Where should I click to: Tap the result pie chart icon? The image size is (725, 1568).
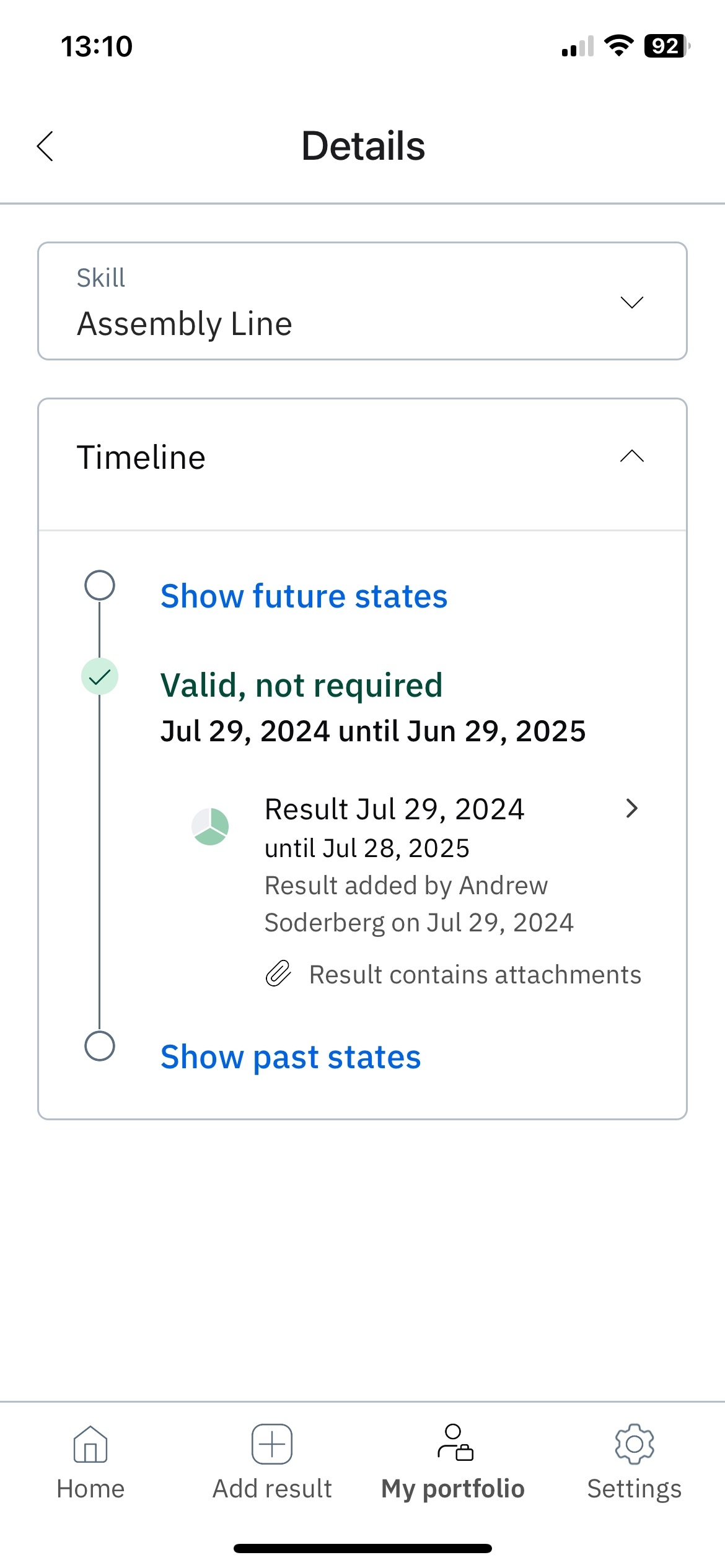pyautogui.click(x=210, y=826)
